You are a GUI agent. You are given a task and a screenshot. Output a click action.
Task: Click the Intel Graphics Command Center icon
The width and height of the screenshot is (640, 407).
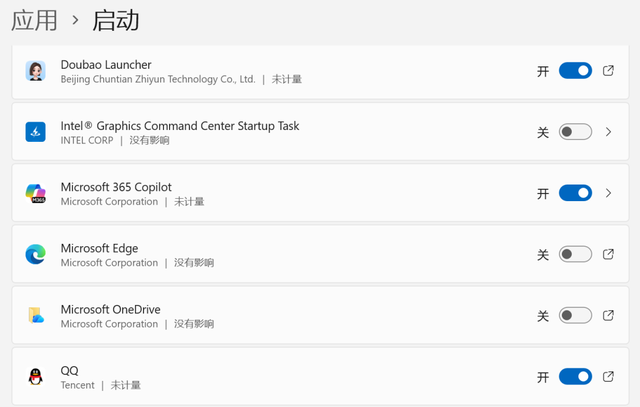click(x=36, y=132)
